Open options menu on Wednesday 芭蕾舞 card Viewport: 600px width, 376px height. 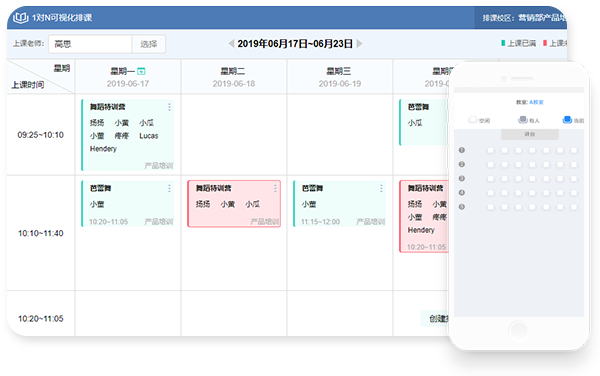[x=381, y=188]
